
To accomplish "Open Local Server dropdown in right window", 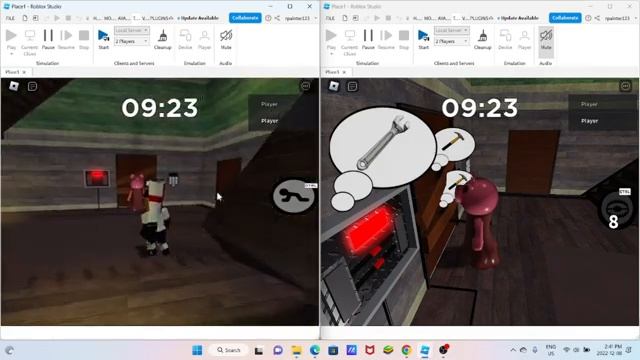I will [x=451, y=31].
